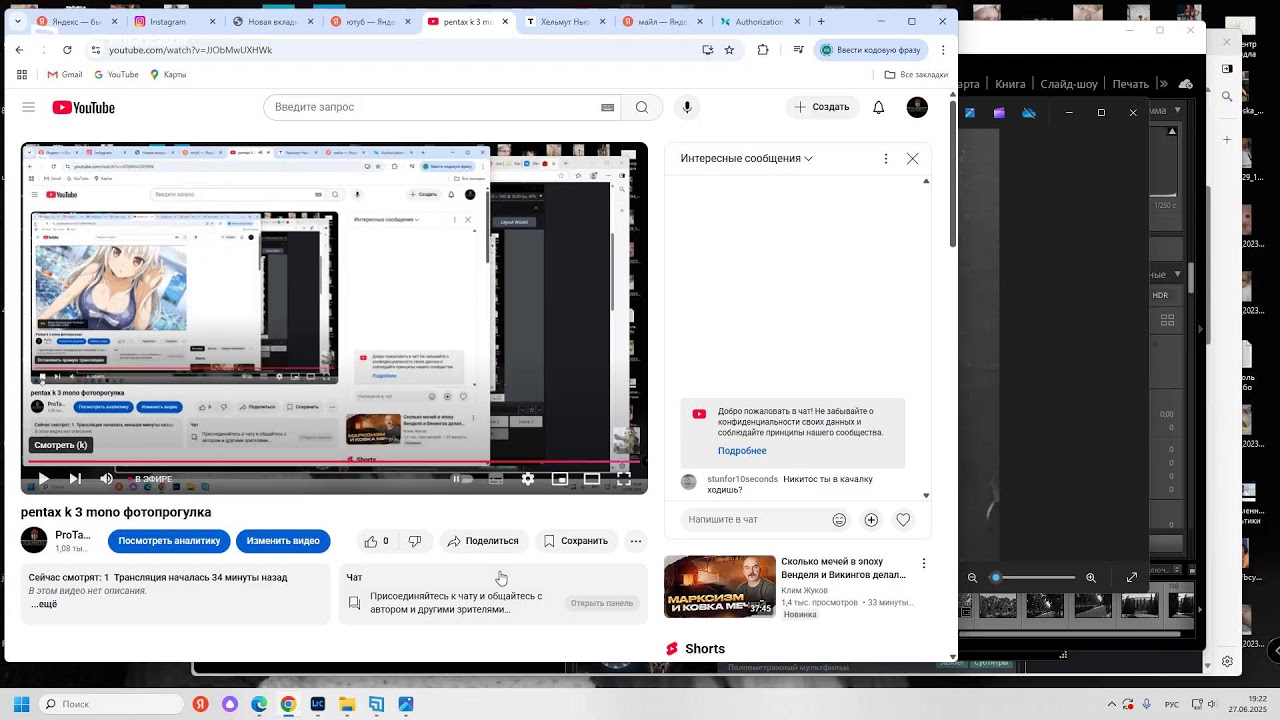Viewport: 1280px width, 720px height.
Task: Open emoji picker in chat
Action: coord(839,520)
